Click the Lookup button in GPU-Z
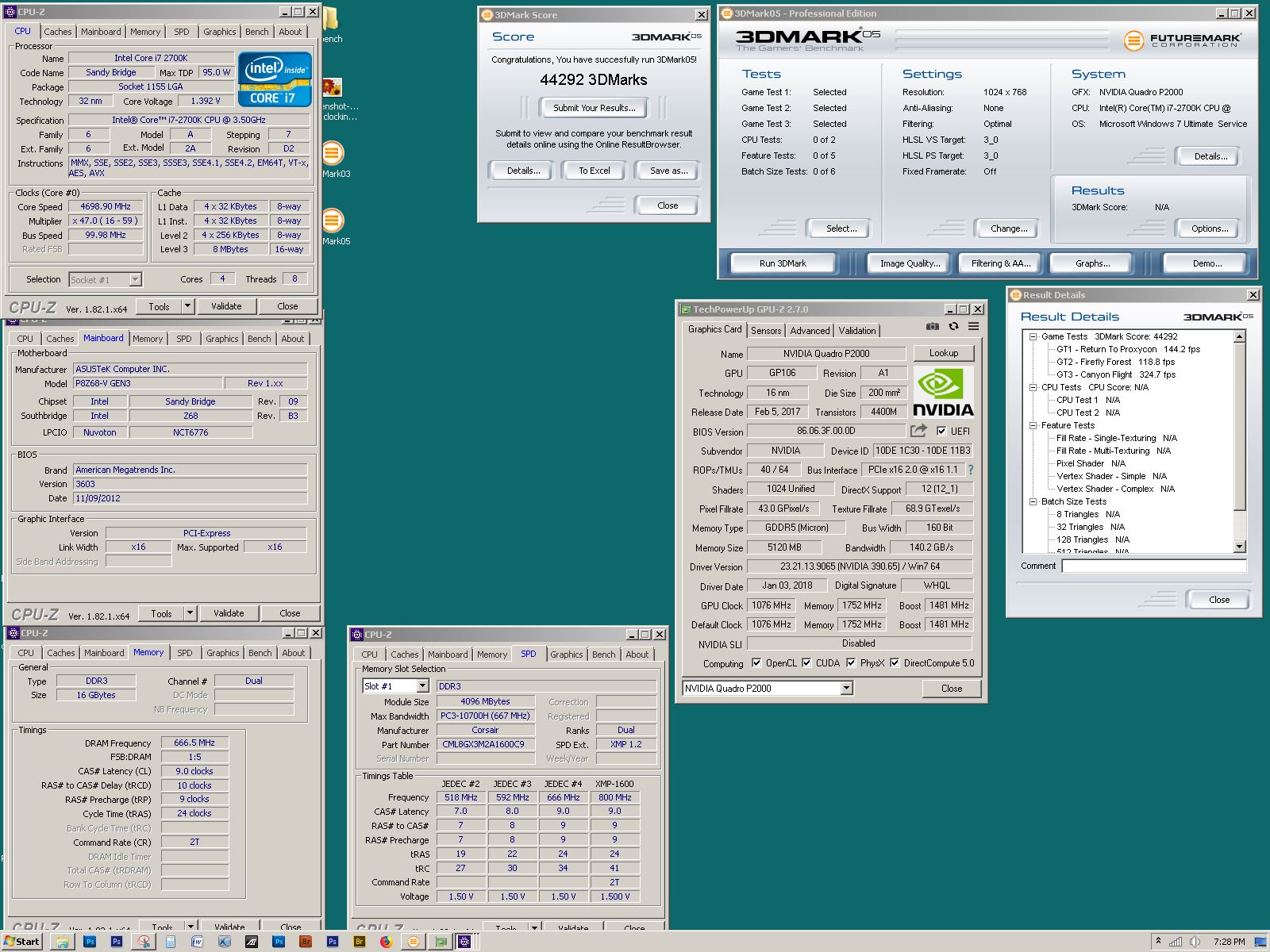The width and height of the screenshot is (1270, 952). point(944,353)
